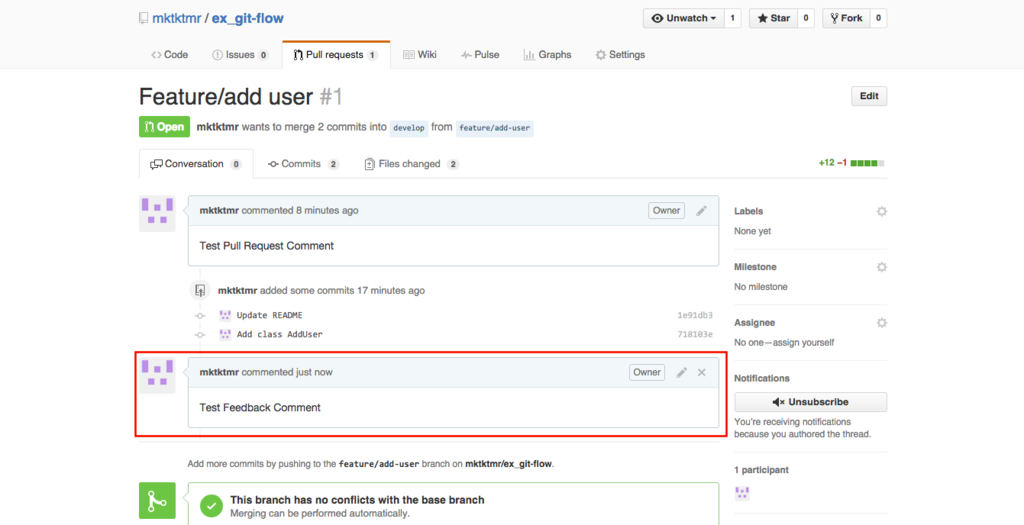View the stargazer count next to Star
Viewport: 1024px width, 525px height.
(x=806, y=18)
